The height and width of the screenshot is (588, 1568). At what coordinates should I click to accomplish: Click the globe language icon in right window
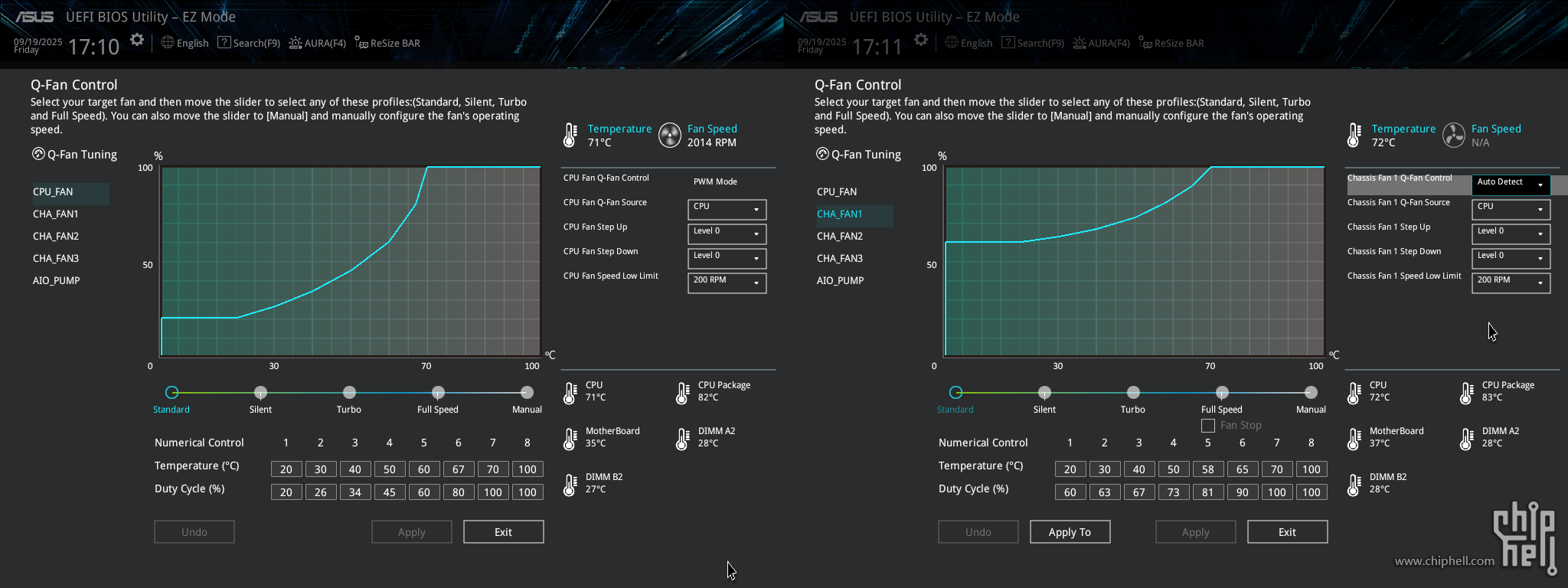952,43
